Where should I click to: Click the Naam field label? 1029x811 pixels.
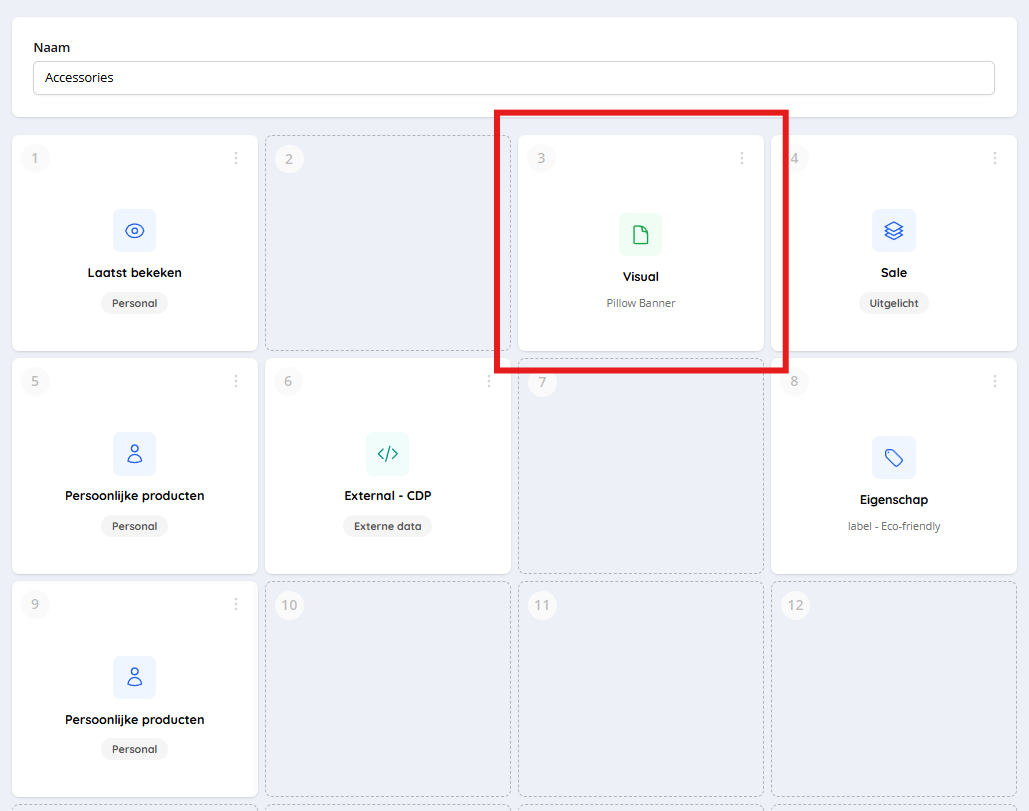(52, 48)
